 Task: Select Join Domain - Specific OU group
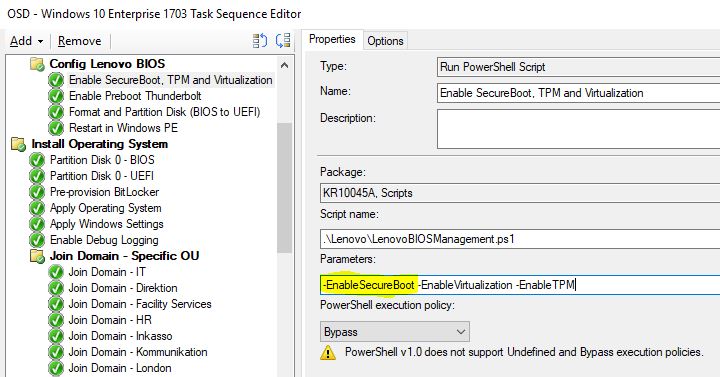[124, 256]
